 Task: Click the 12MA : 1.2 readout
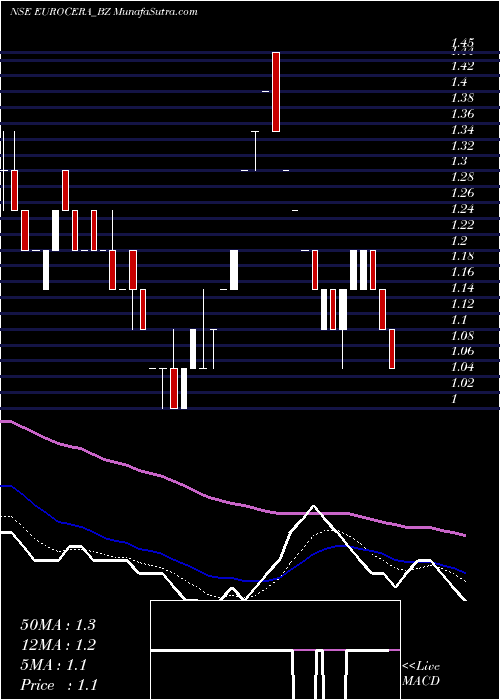coord(58,645)
